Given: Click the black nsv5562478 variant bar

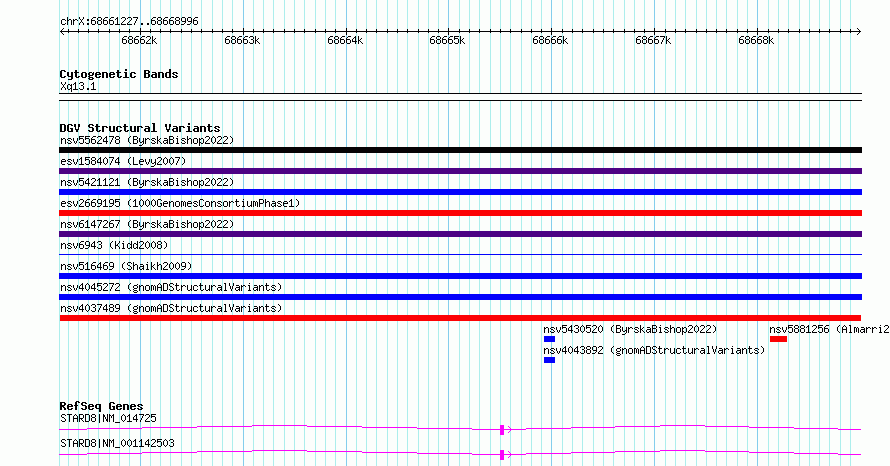Looking at the screenshot, I should (460, 150).
